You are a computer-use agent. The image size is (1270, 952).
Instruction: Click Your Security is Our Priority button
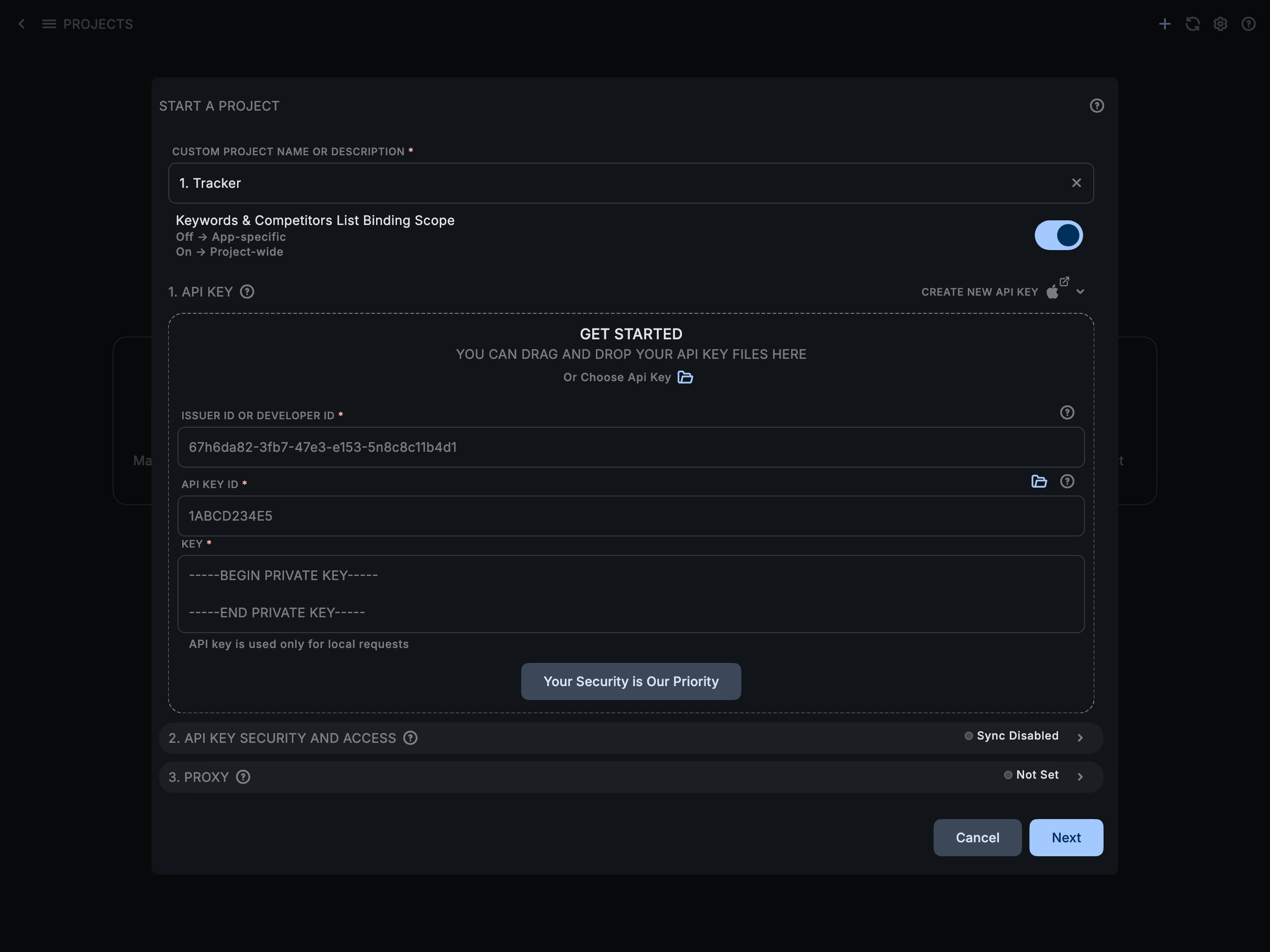click(630, 681)
